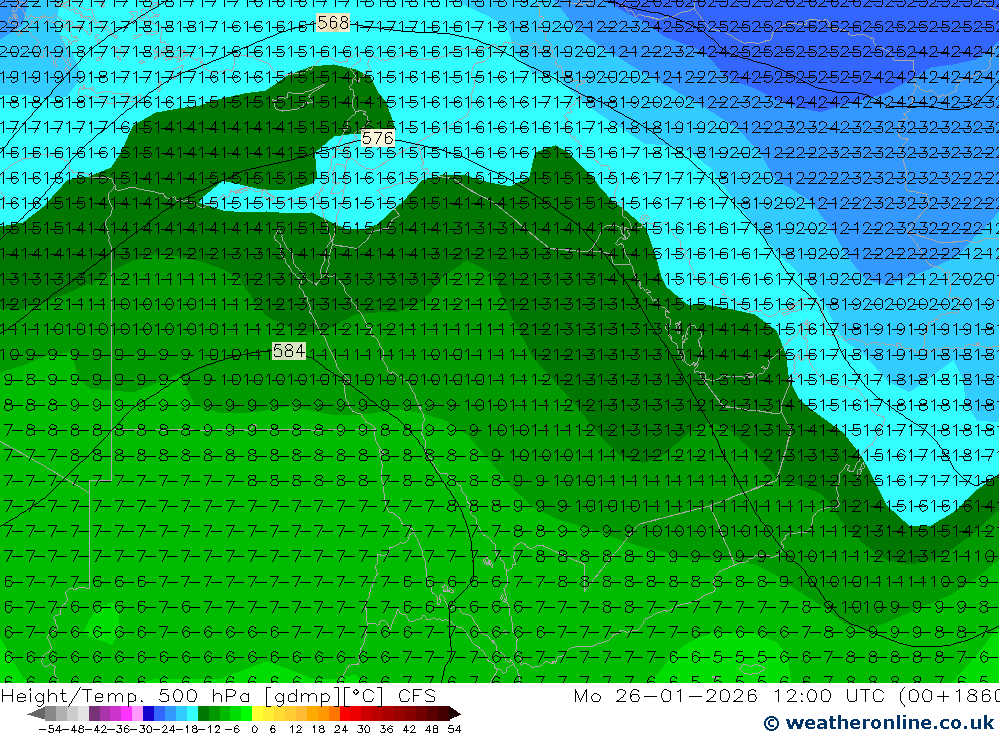Pick the darkest green legend swatch
The image size is (1000, 733).
point(203,714)
